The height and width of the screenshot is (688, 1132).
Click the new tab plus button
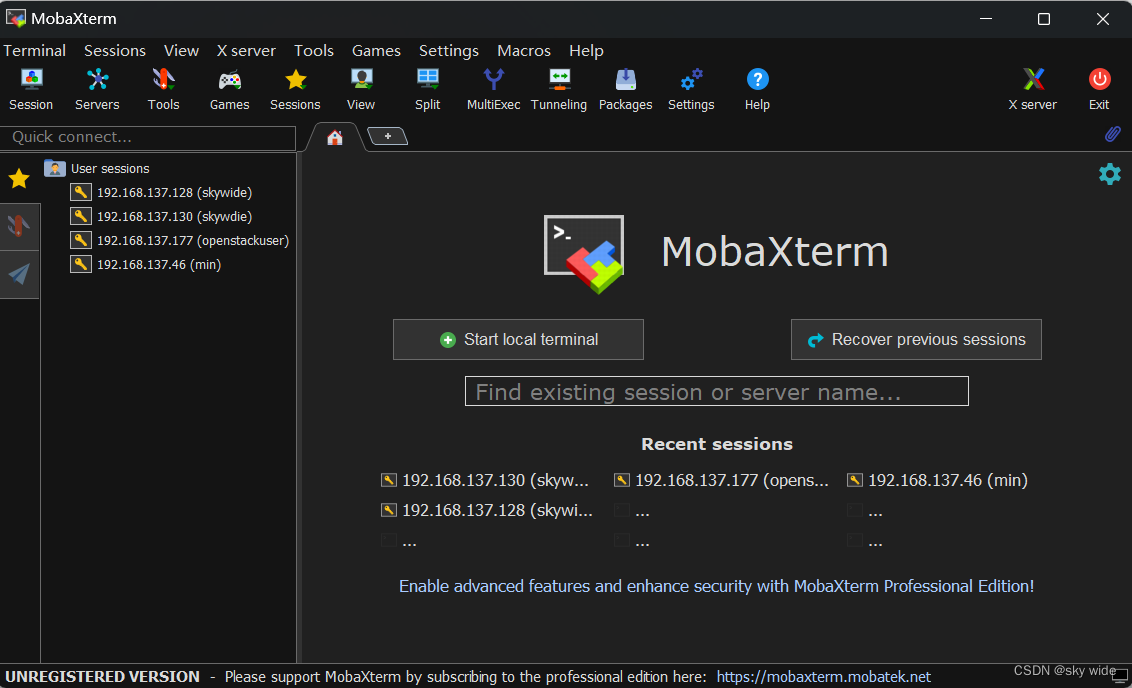coord(388,136)
